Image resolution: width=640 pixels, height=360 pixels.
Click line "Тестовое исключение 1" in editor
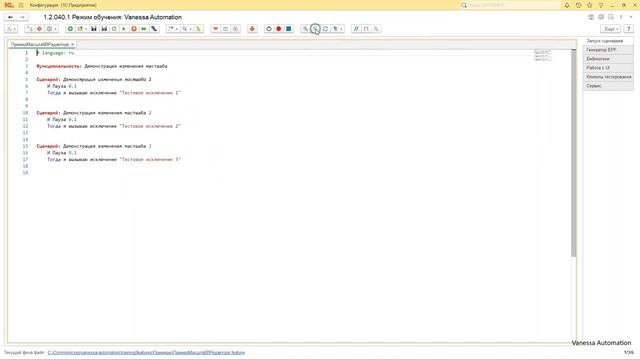(x=114, y=93)
